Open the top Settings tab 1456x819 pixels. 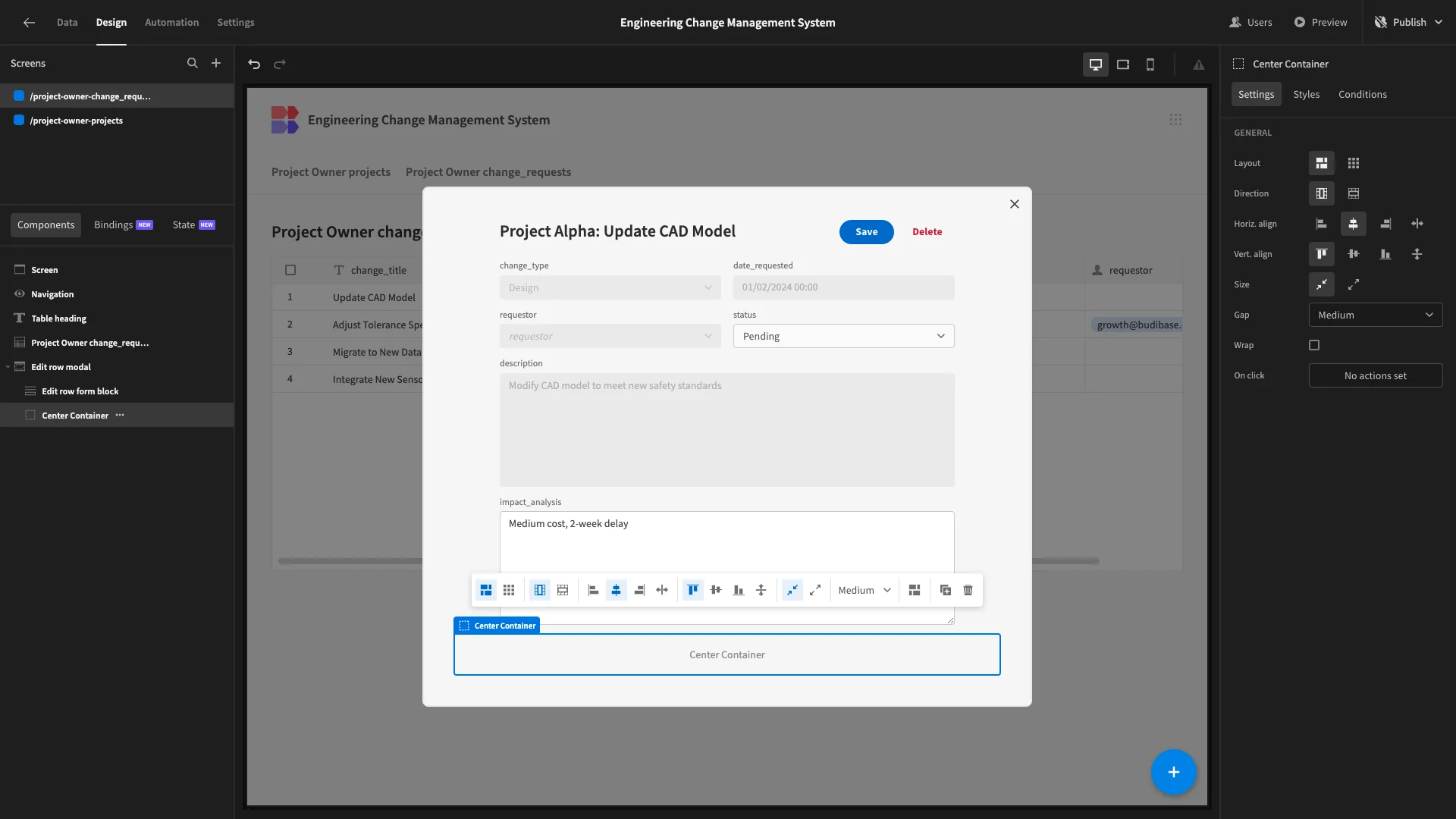pyautogui.click(x=236, y=23)
